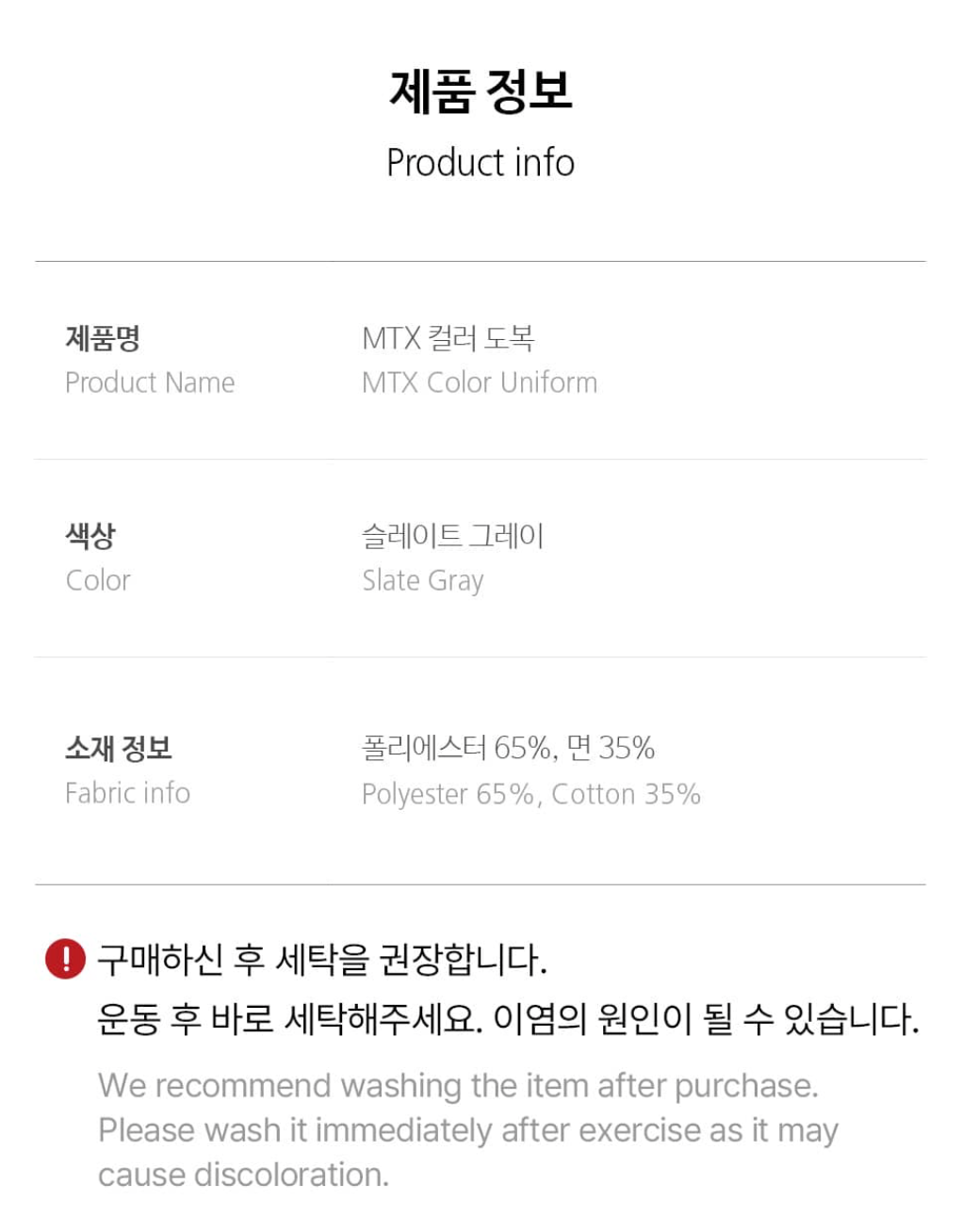Image resolution: width=978 pixels, height=1232 pixels.
Task: Click the 소재 정보 row label
Action: click(x=119, y=749)
